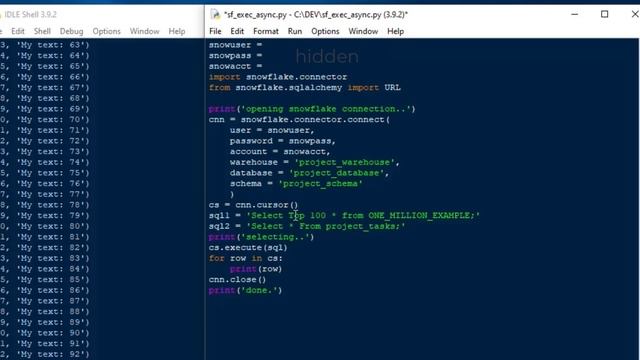This screenshot has width=640, height=360.
Task: Open the Edit menu in the editor window
Action: [x=237, y=31]
